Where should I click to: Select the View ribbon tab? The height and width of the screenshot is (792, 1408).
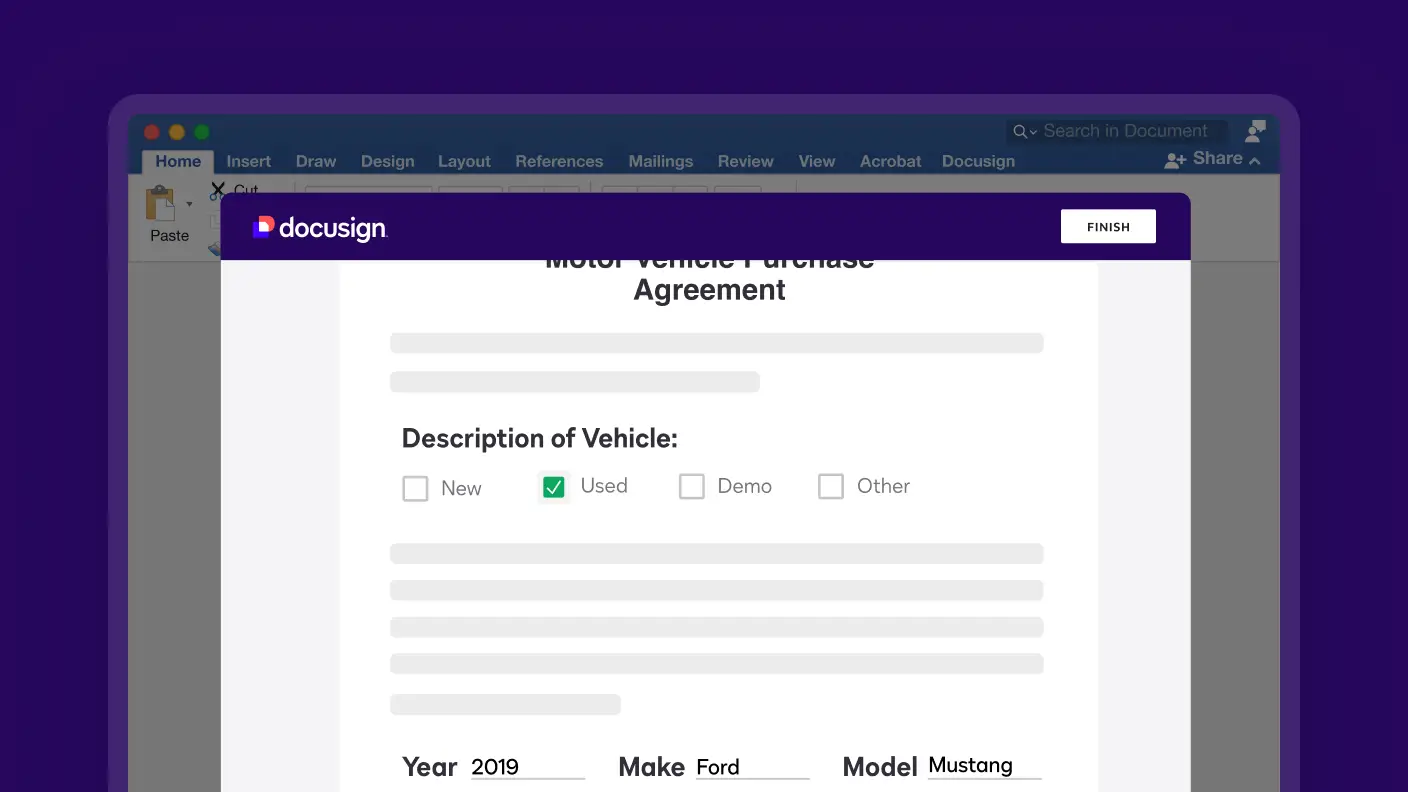click(x=817, y=161)
